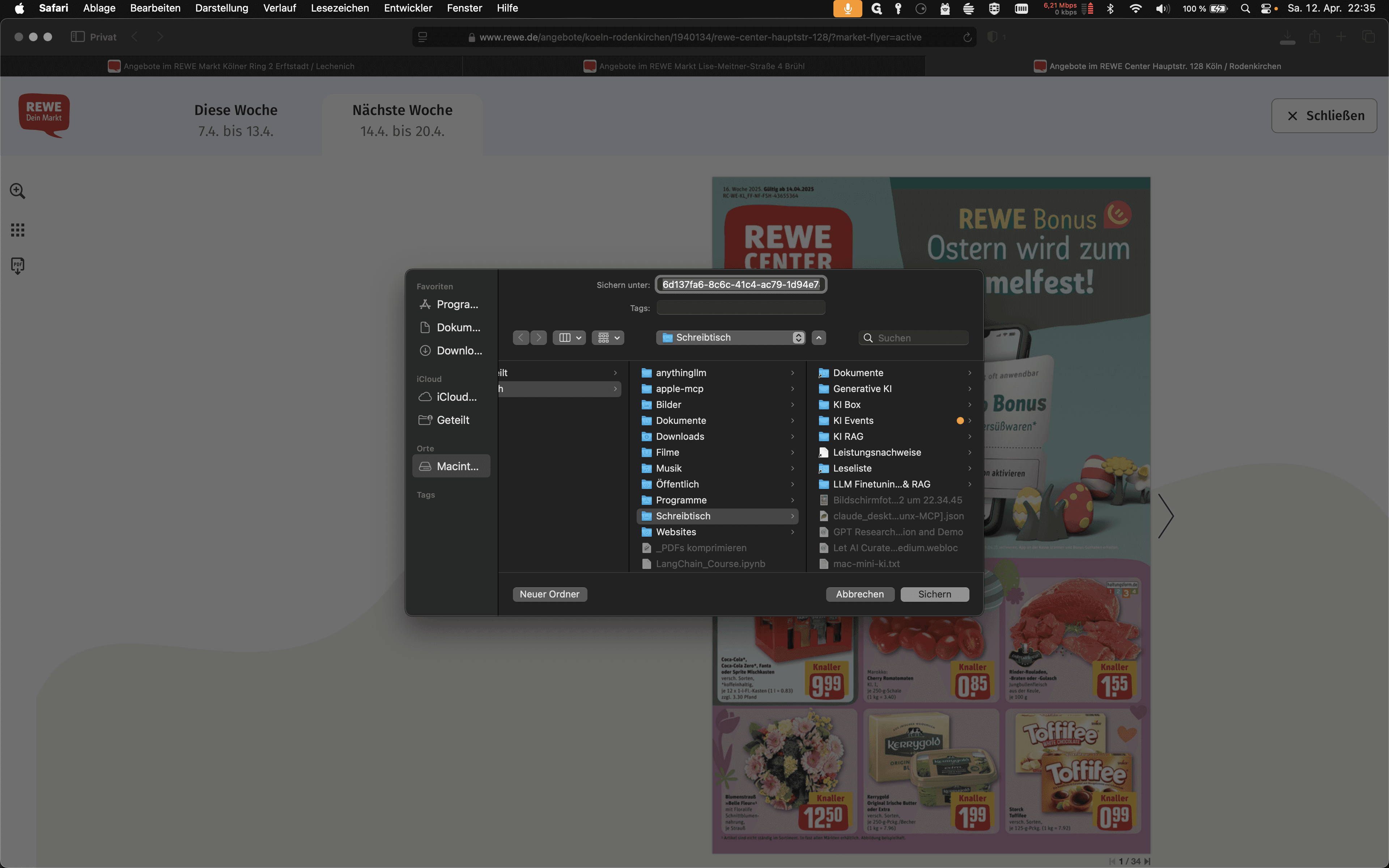1389x868 pixels.
Task: Switch to the Erftstadt / Lechenich tab
Action: (231, 66)
